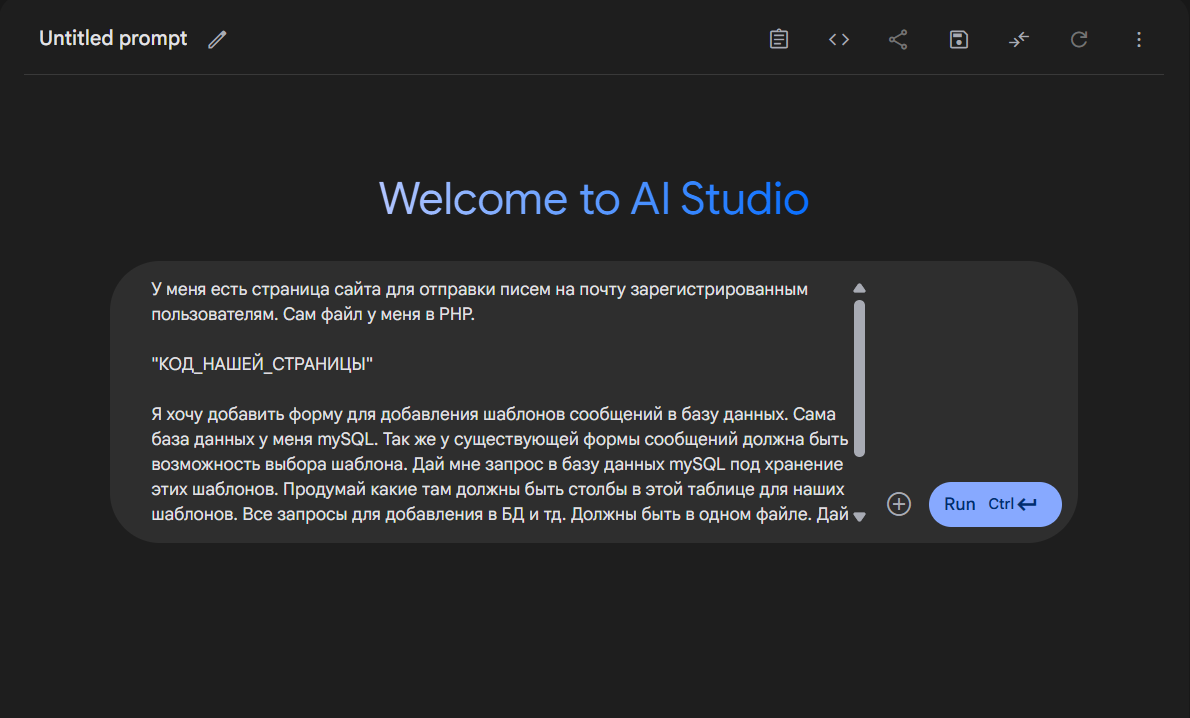Click the line starting "Я хочу добавить форму"
Screen dimensions: 1190x718
(493, 414)
